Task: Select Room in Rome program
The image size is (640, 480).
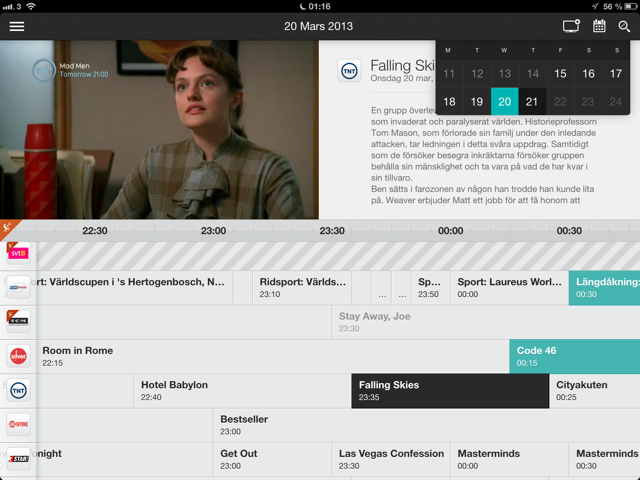Action: point(272,356)
